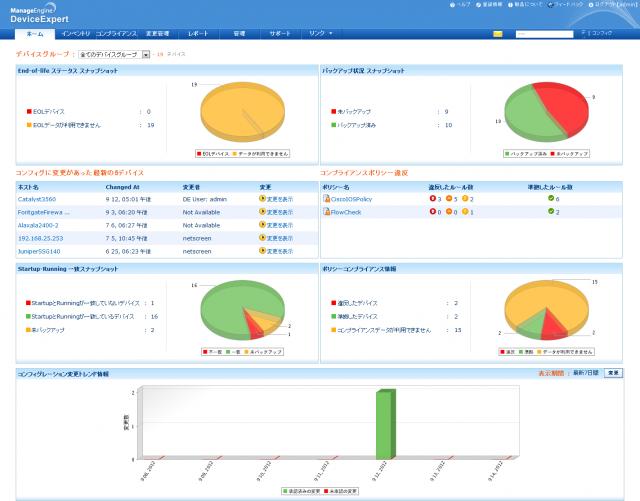Click the Startup-Running conformity pie chart
The height and width of the screenshot is (501, 640).
pyautogui.click(x=242, y=310)
